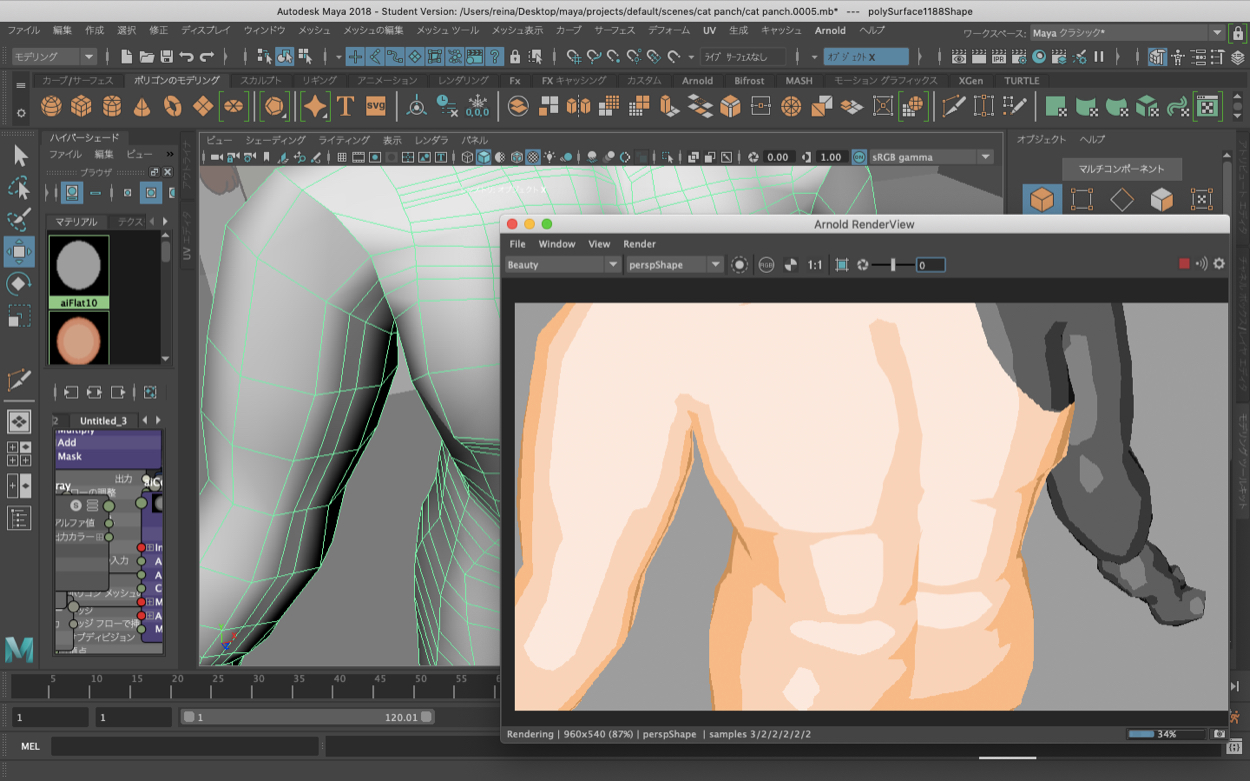Open the オブジェクト menu in the right panel
The height and width of the screenshot is (781, 1250).
(x=1041, y=139)
